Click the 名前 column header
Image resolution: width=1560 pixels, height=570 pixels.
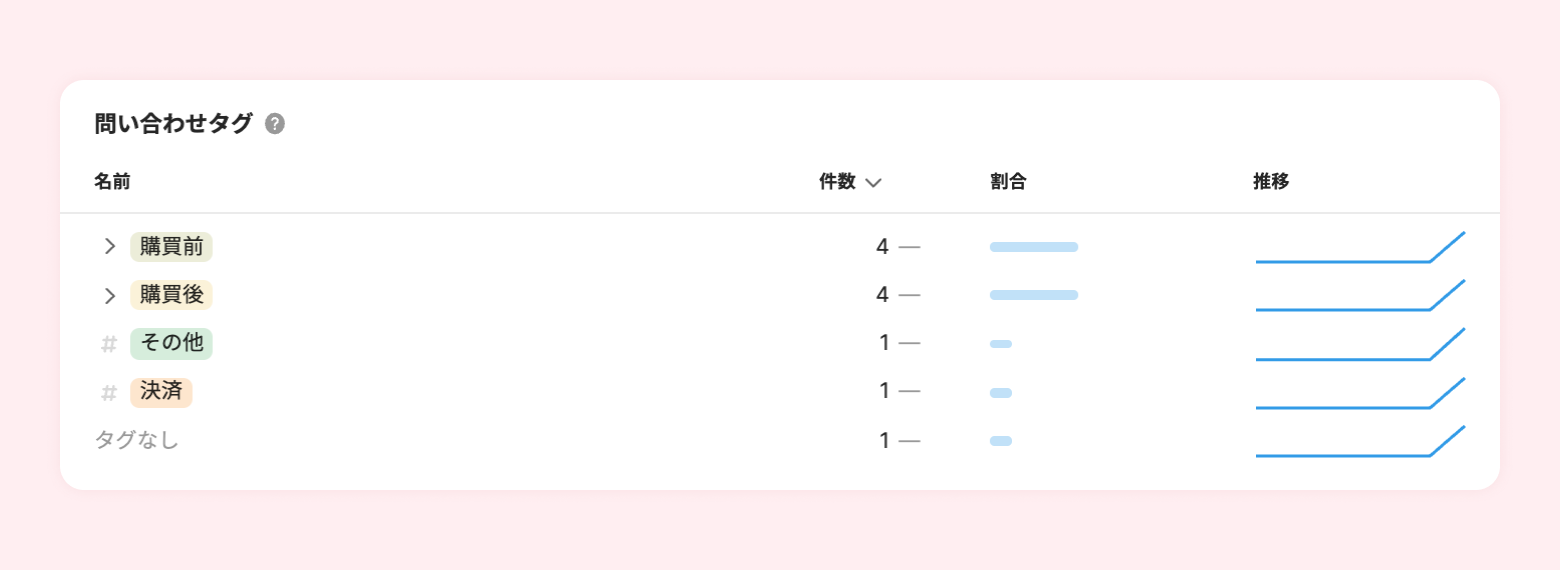(x=112, y=182)
